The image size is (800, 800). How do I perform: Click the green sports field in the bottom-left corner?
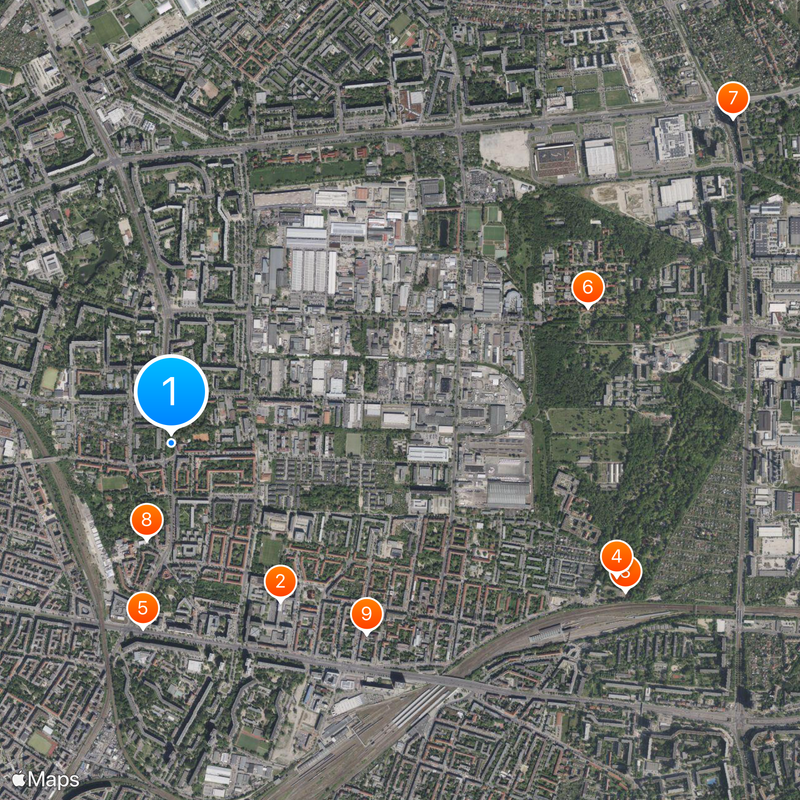tap(39, 743)
